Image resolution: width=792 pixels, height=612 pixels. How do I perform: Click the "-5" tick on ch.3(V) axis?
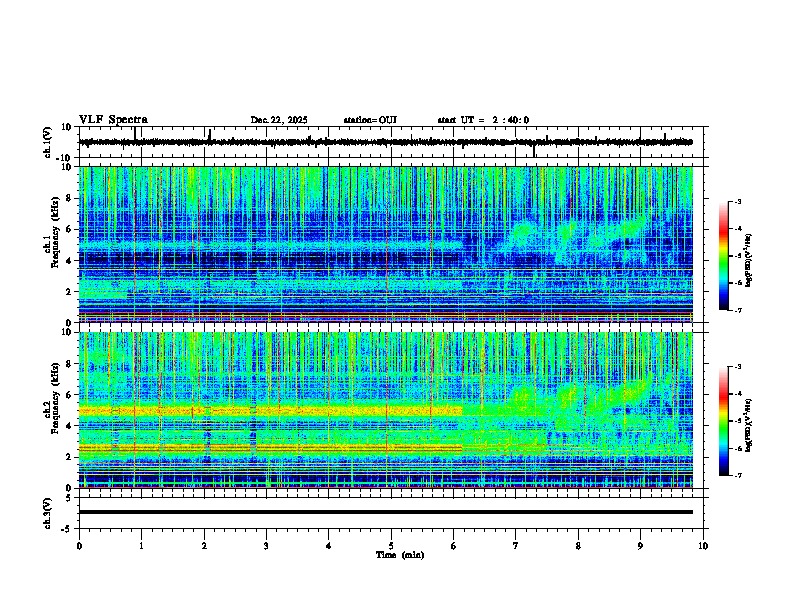pyautogui.click(x=68, y=529)
